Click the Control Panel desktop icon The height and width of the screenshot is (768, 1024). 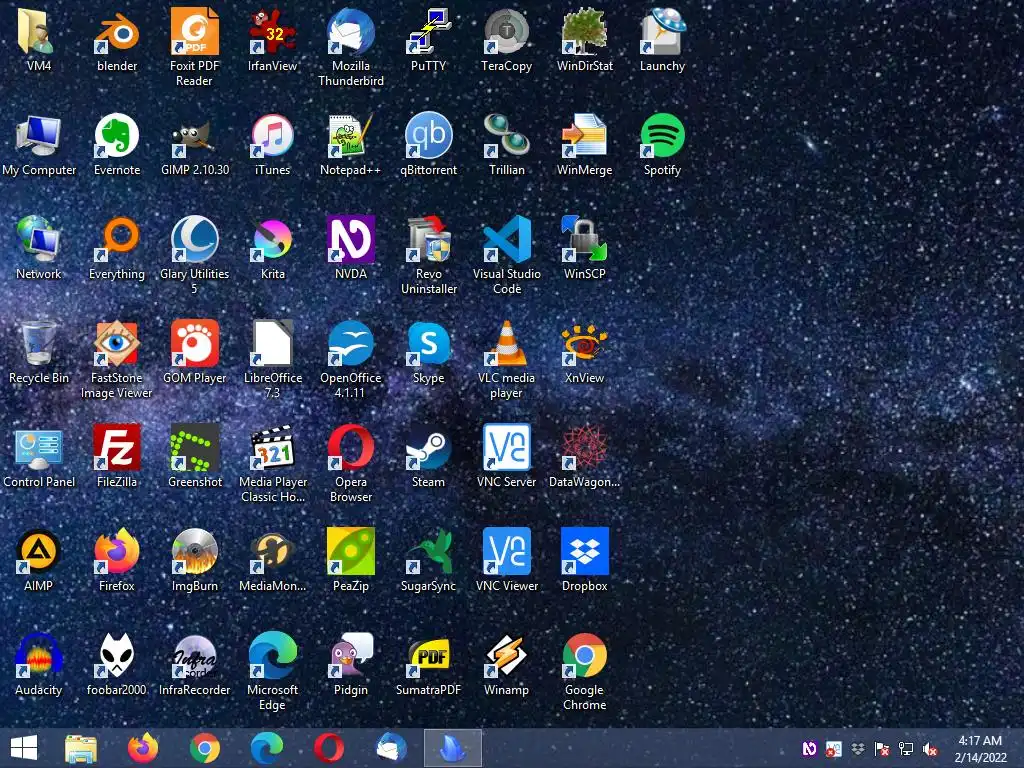pos(39,447)
